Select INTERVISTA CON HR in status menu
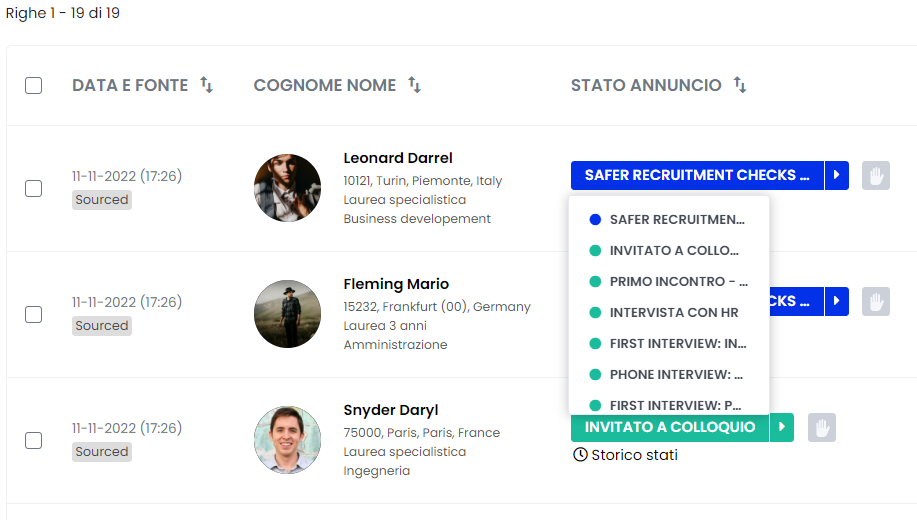 click(x=668, y=312)
